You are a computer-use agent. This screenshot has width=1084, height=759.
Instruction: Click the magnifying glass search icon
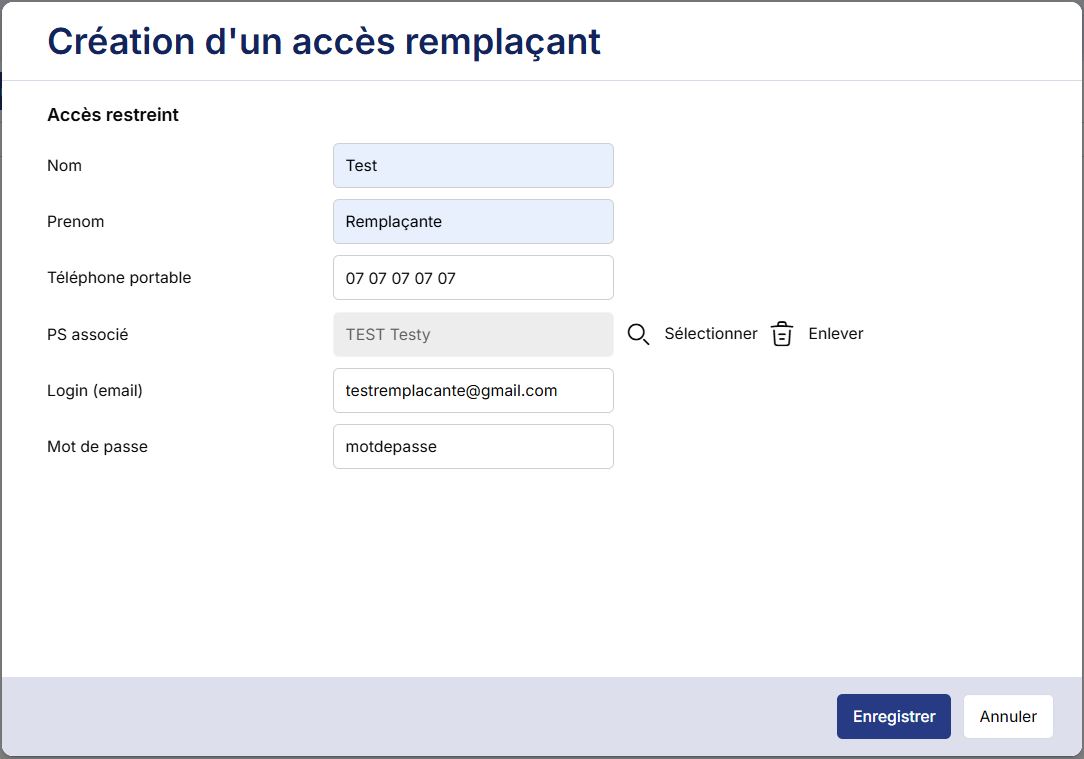638,334
